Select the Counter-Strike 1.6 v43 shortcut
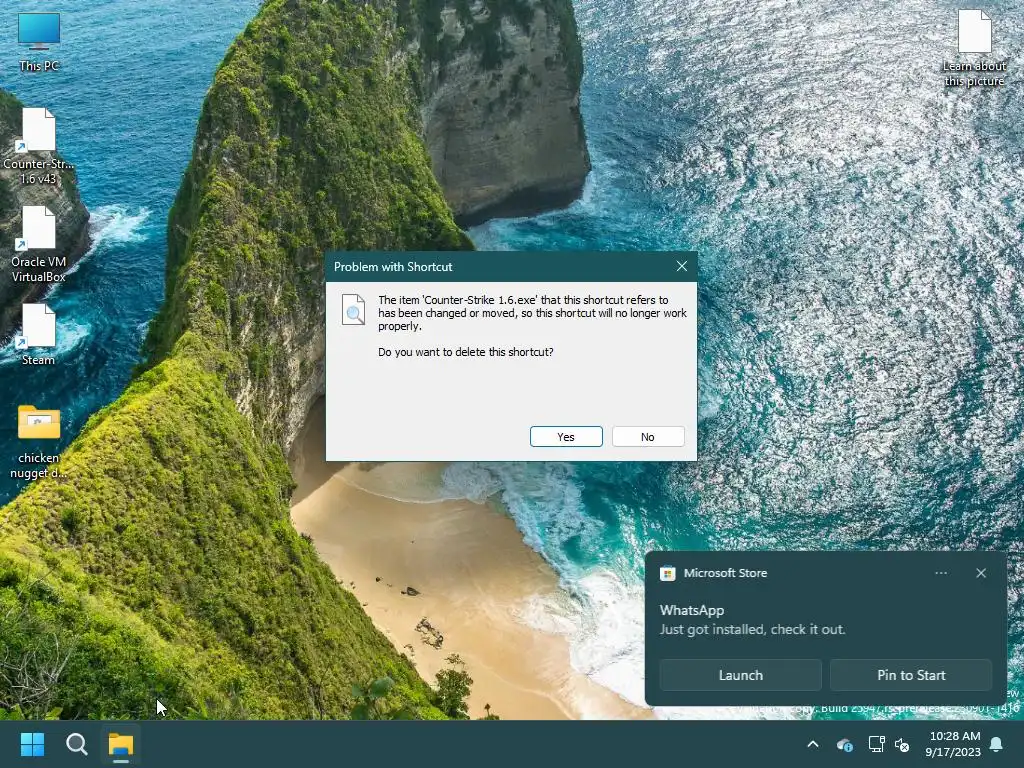Image resolution: width=1024 pixels, height=768 pixels. click(x=39, y=146)
